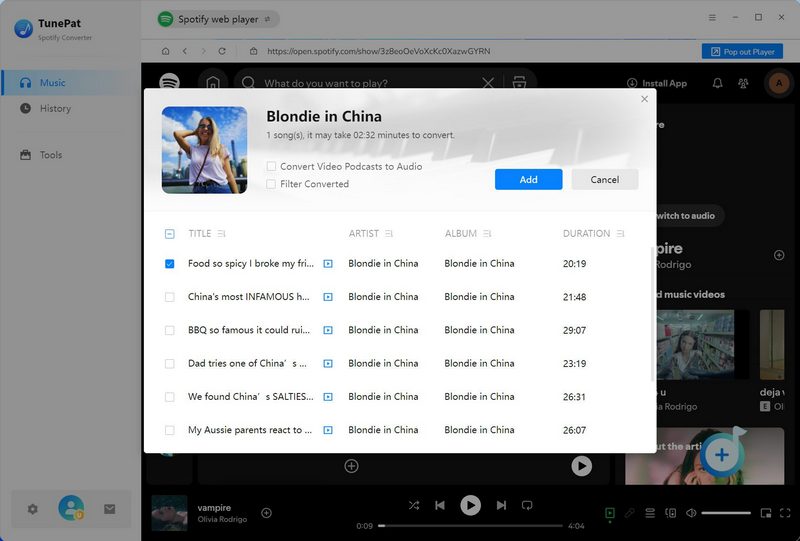Reload the Spotify web player page

click(x=222, y=51)
